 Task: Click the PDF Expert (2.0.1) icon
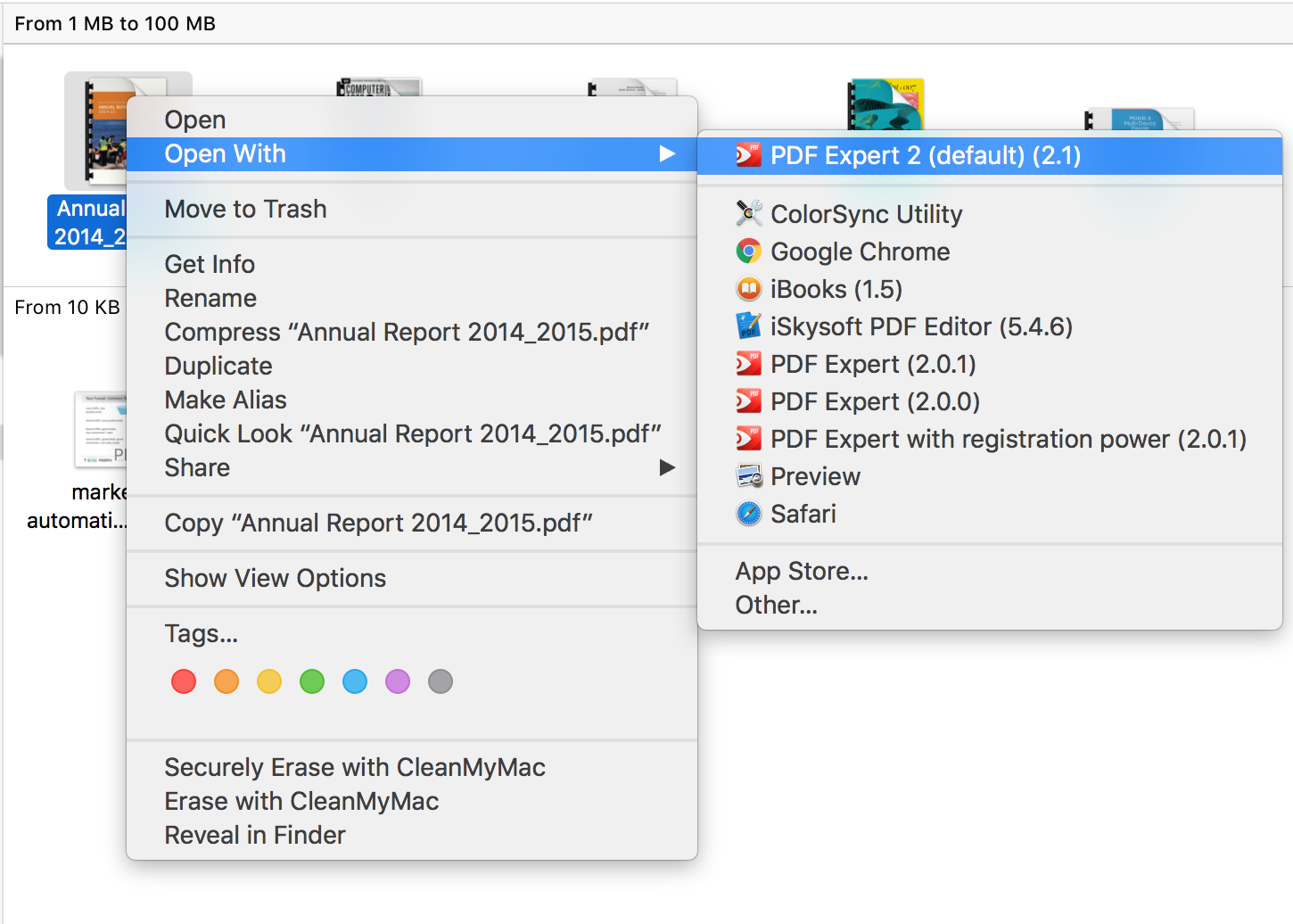pyautogui.click(x=748, y=364)
